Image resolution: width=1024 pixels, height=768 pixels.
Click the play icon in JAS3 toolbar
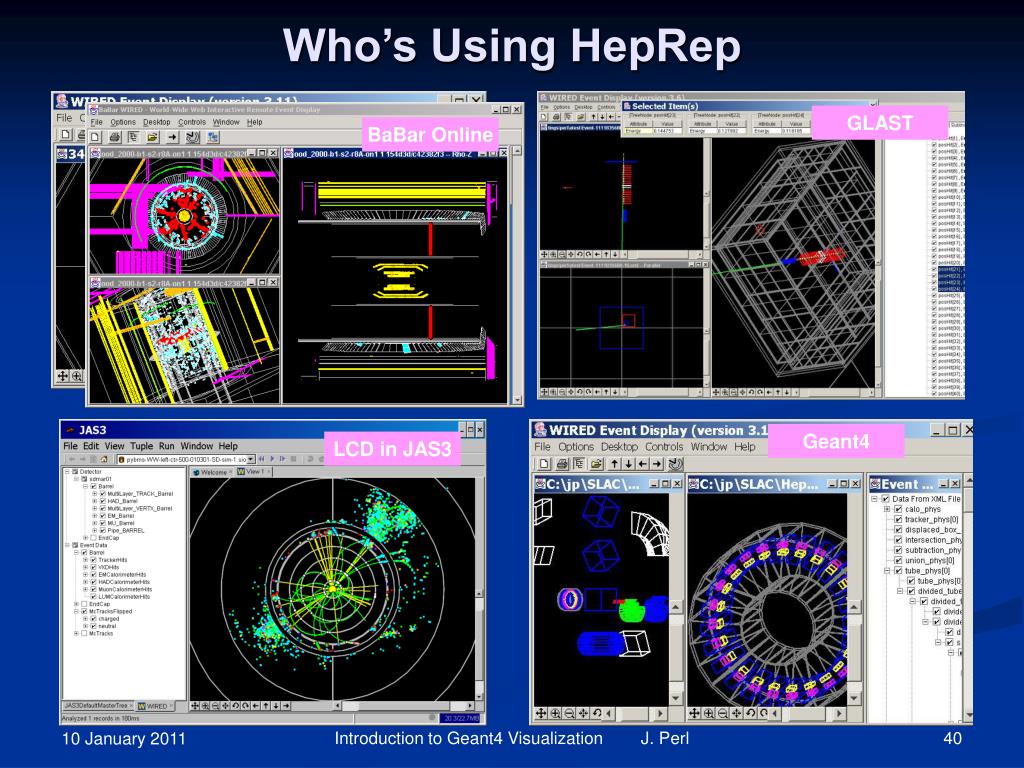tap(272, 459)
